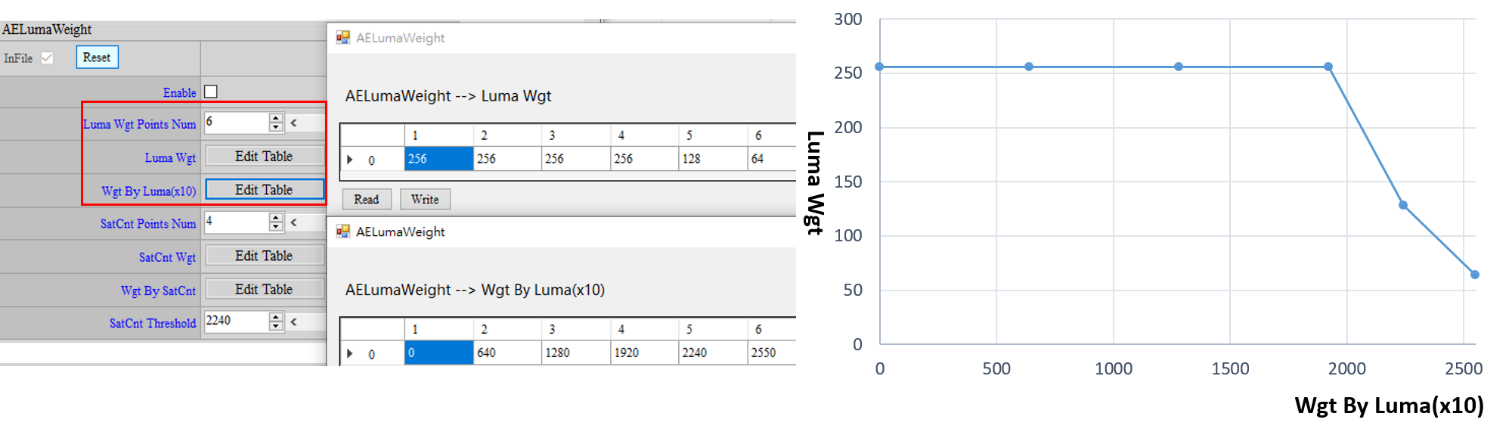Click the arrow beside SatCnt Points Num
The height and width of the screenshot is (435, 1512).
293,222
